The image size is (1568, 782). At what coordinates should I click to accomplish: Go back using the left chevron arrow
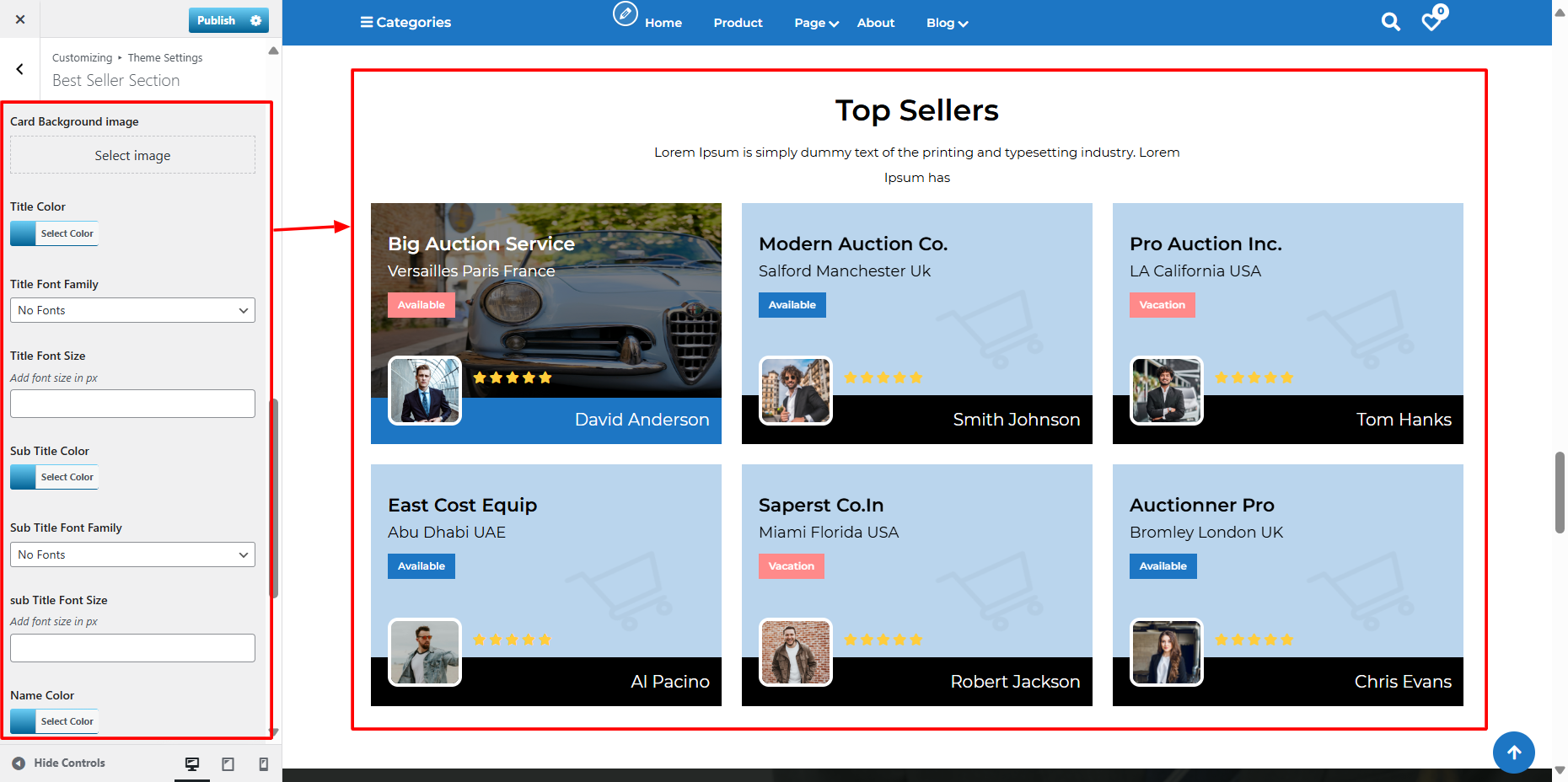pyautogui.click(x=20, y=69)
